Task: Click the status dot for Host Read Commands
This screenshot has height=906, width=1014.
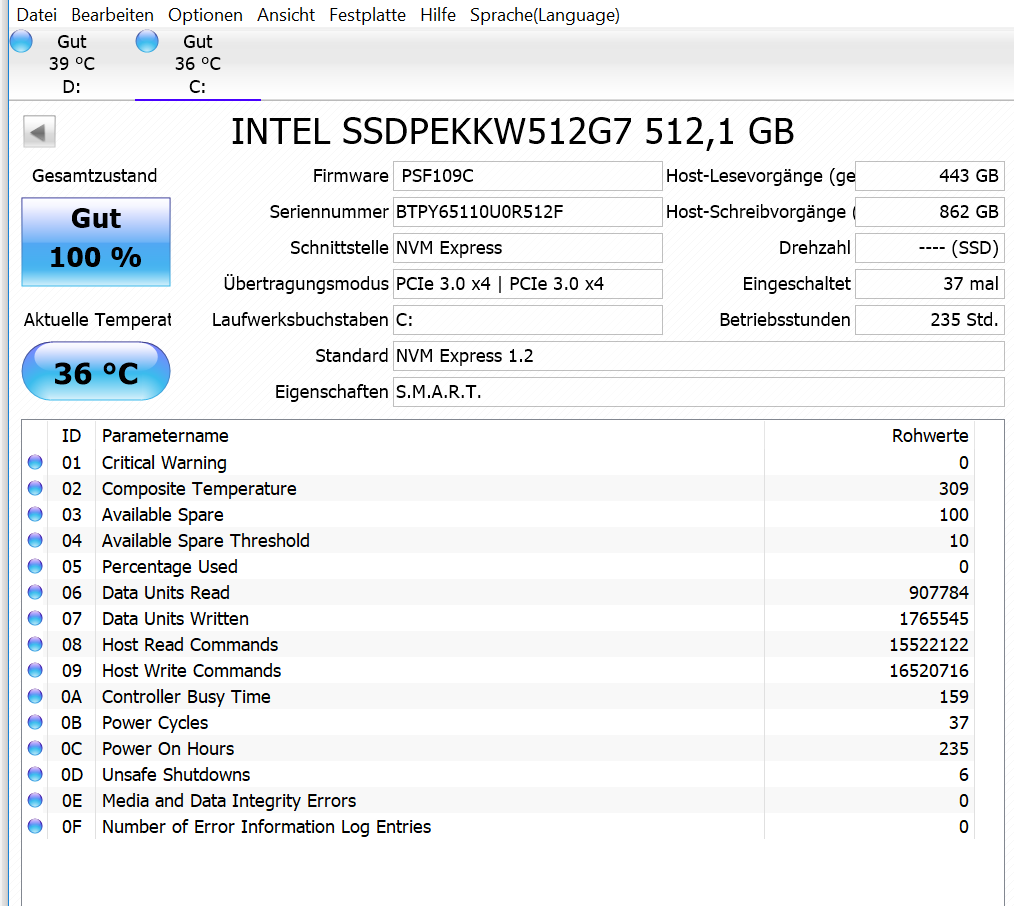Action: [x=35, y=644]
